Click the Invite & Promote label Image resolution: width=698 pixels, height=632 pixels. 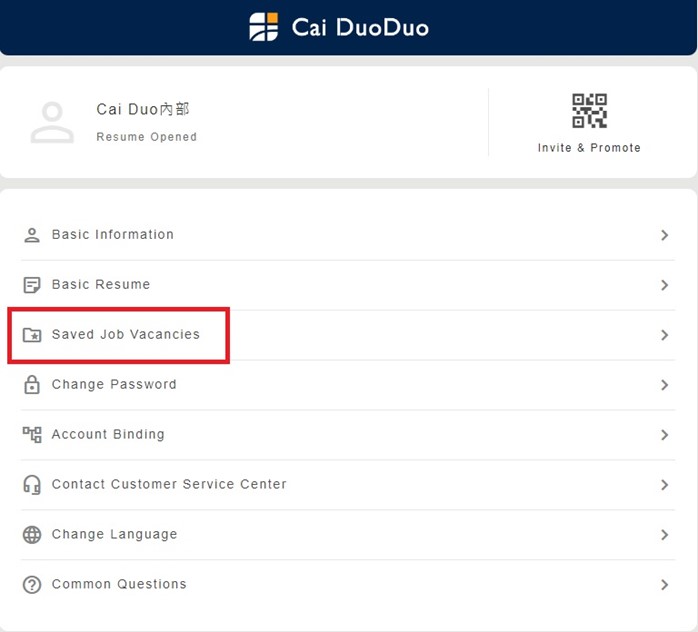tap(589, 148)
